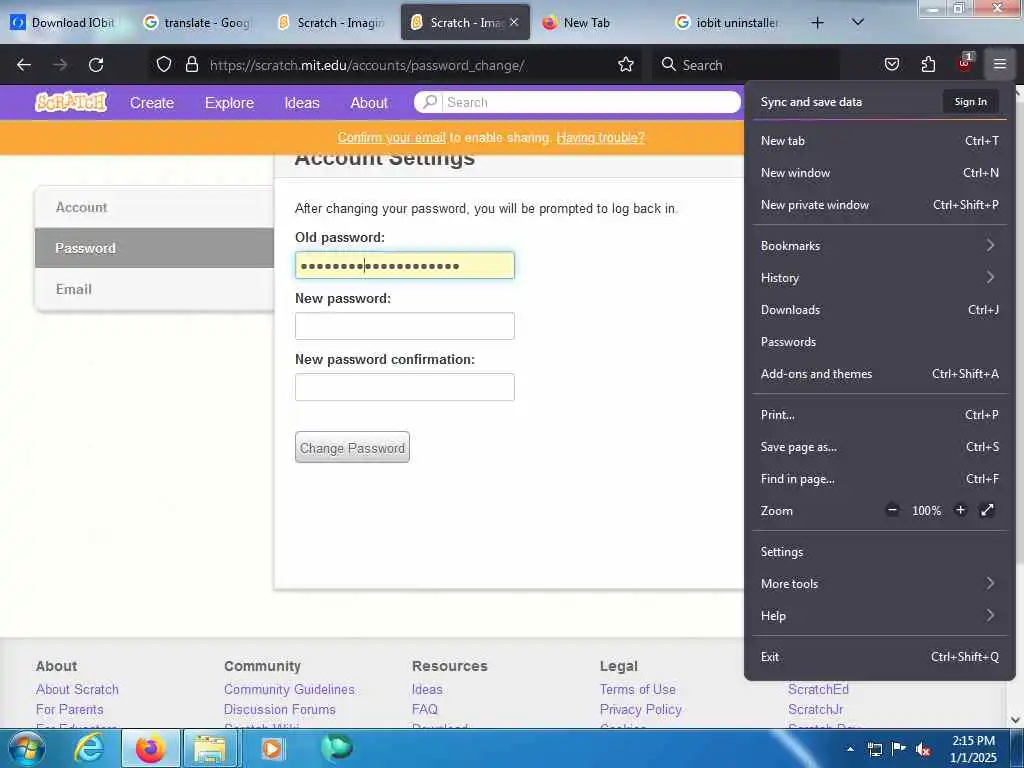Viewport: 1024px width, 768px height.
Task: Click Sign In for sync
Action: pyautogui.click(x=970, y=101)
